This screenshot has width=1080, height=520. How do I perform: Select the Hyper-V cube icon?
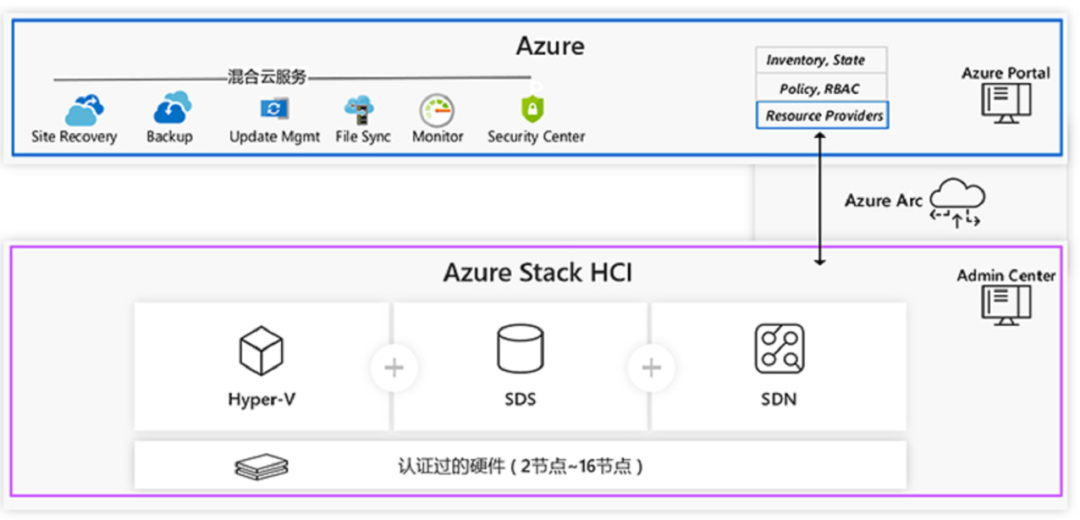point(262,352)
